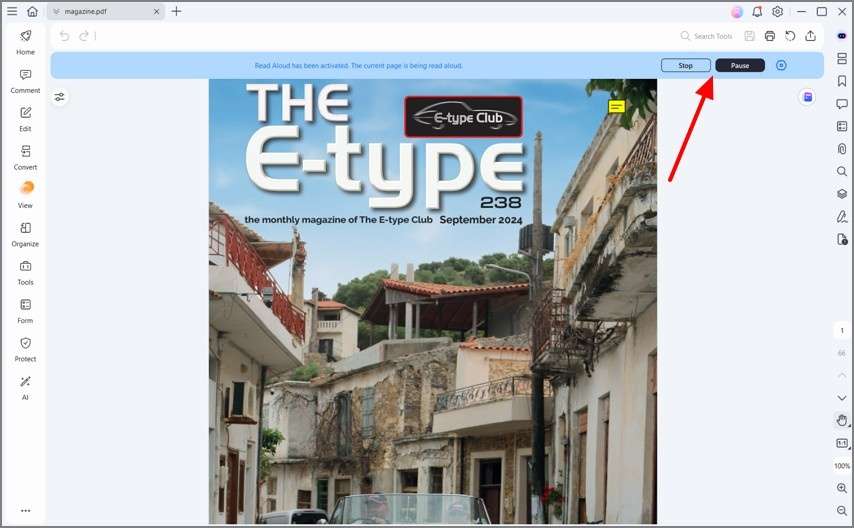Open a new tab with plus
Viewport: 854px width, 528px height.
point(176,11)
